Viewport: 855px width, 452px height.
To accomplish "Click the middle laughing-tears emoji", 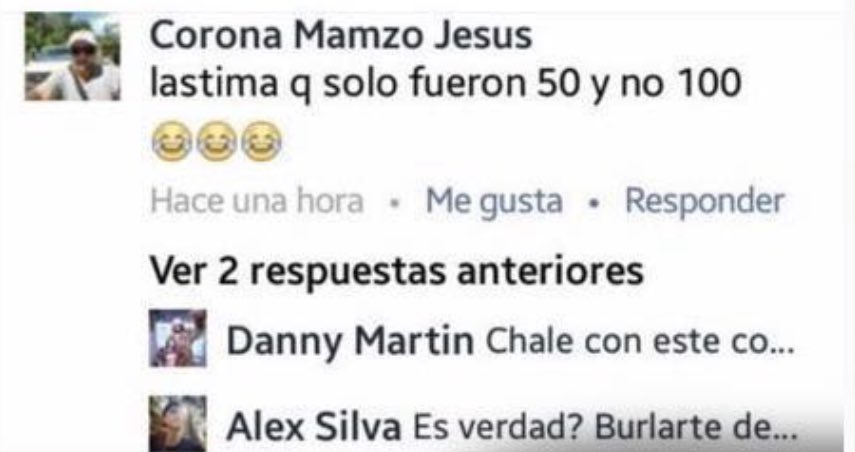I will pyautogui.click(x=216, y=141).
